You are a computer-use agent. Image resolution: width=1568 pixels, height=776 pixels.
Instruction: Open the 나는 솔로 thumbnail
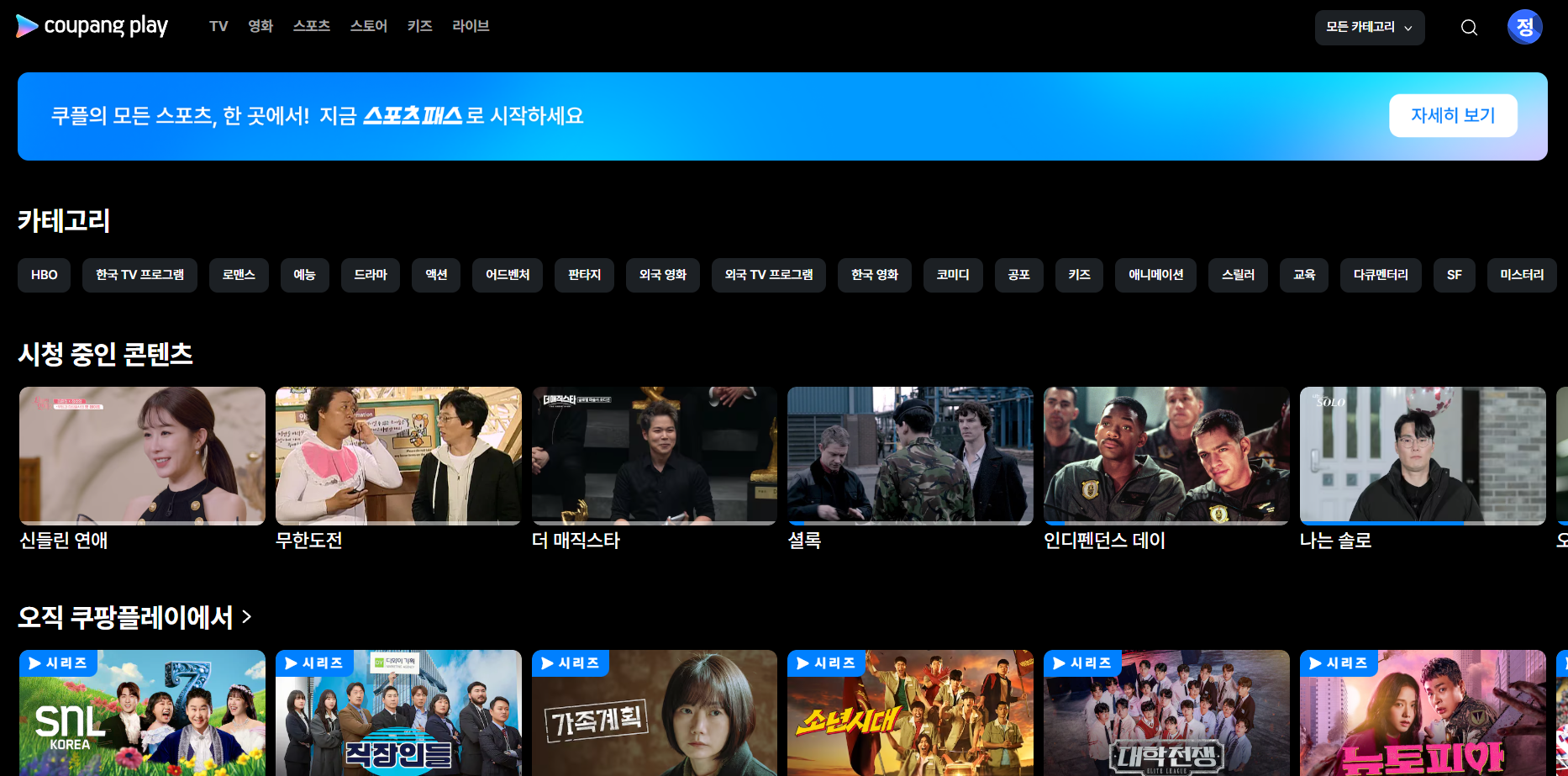[x=1423, y=456]
